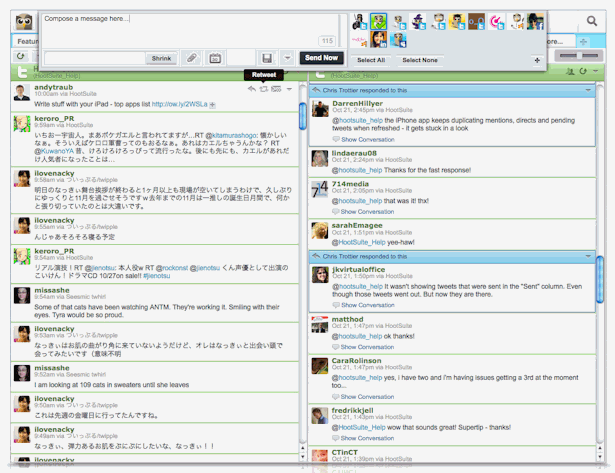Show Conversation under matthod's tweet
This screenshot has width=615, height=473.
pyautogui.click(x=367, y=347)
